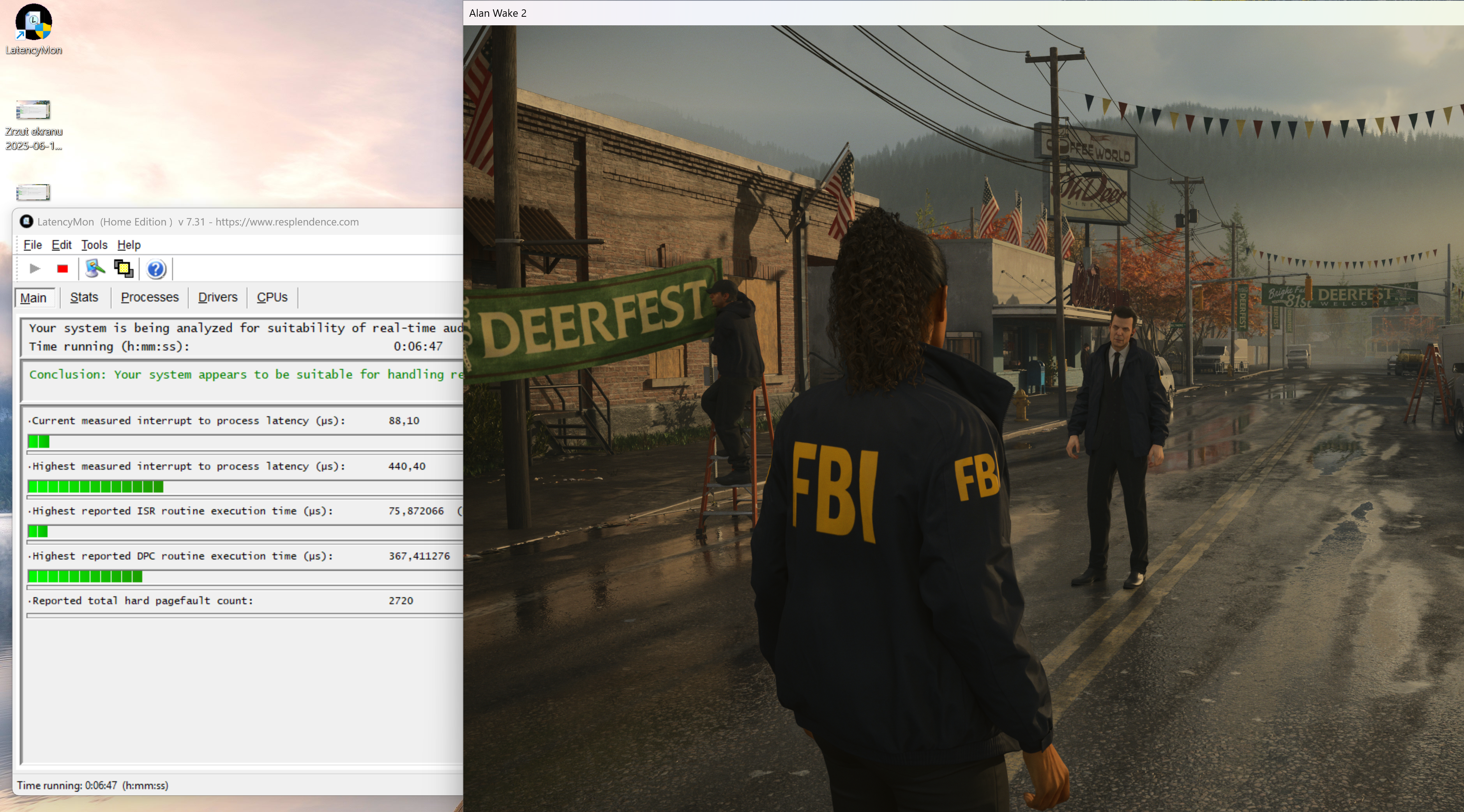Open the File menu
Image resolution: width=1464 pixels, height=812 pixels.
(32, 245)
